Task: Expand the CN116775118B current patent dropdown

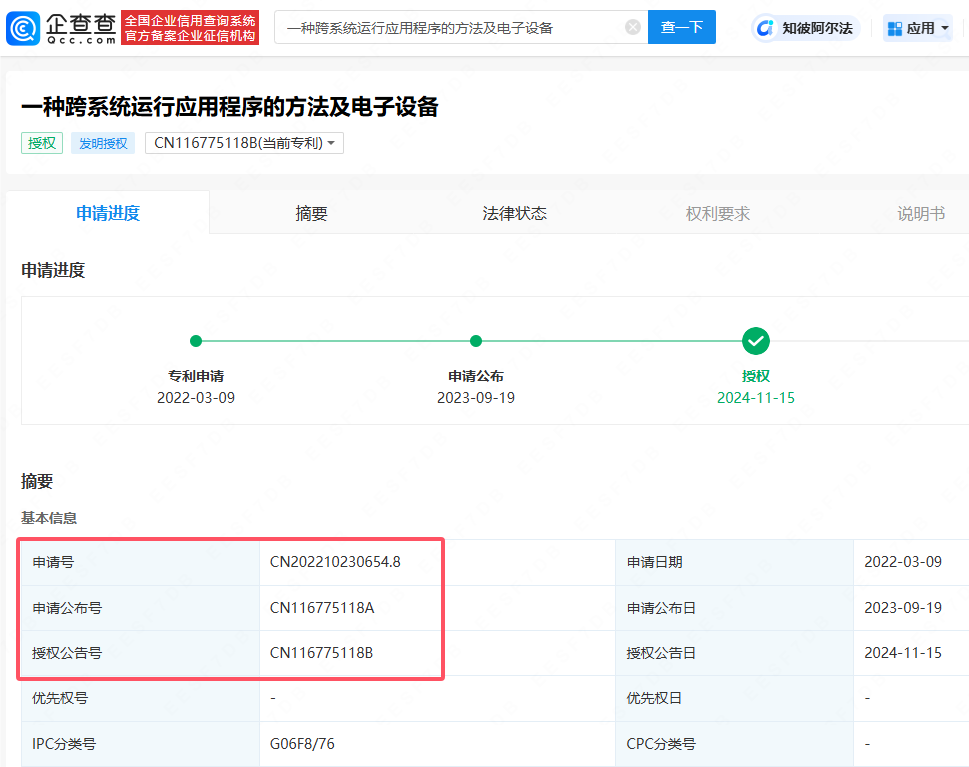Action: pyautogui.click(x=244, y=143)
